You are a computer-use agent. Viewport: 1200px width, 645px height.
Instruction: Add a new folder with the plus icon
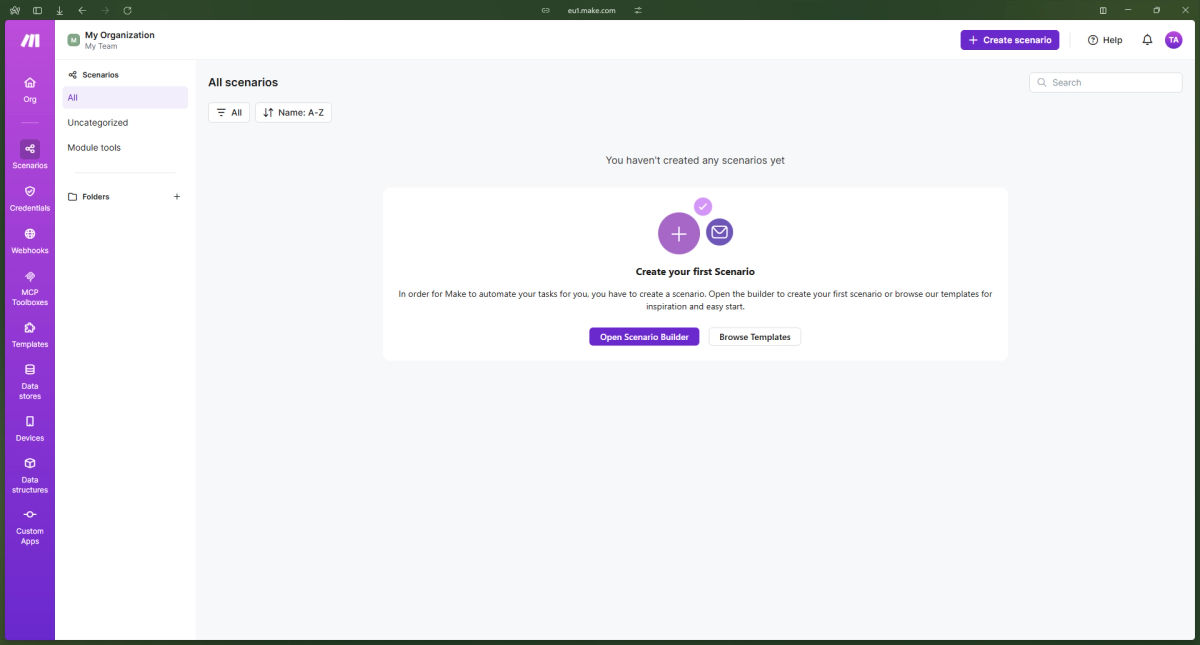(177, 196)
